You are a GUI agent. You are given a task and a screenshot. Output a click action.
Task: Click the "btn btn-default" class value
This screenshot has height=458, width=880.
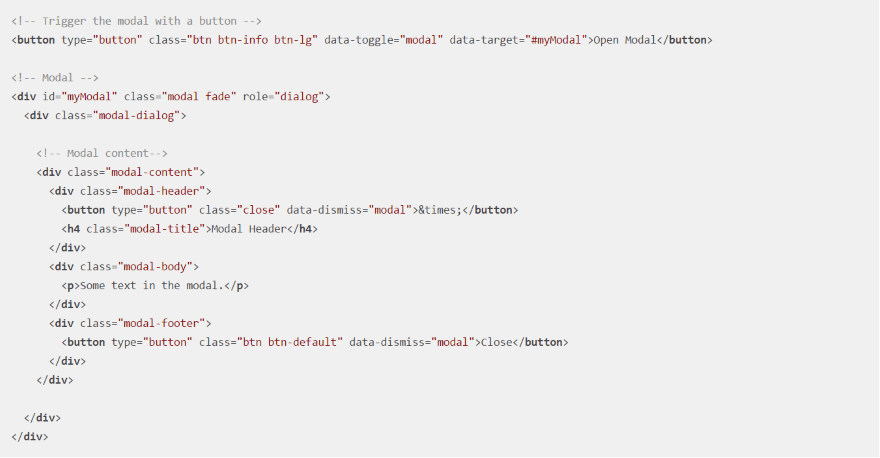[288, 343]
